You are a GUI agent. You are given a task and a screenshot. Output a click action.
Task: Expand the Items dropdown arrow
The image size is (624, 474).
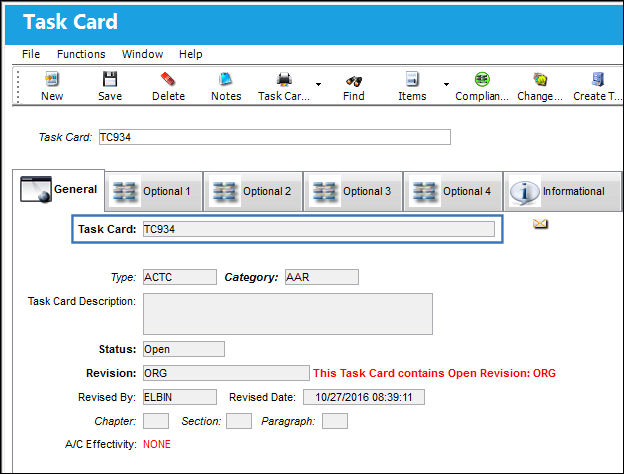pyautogui.click(x=447, y=84)
